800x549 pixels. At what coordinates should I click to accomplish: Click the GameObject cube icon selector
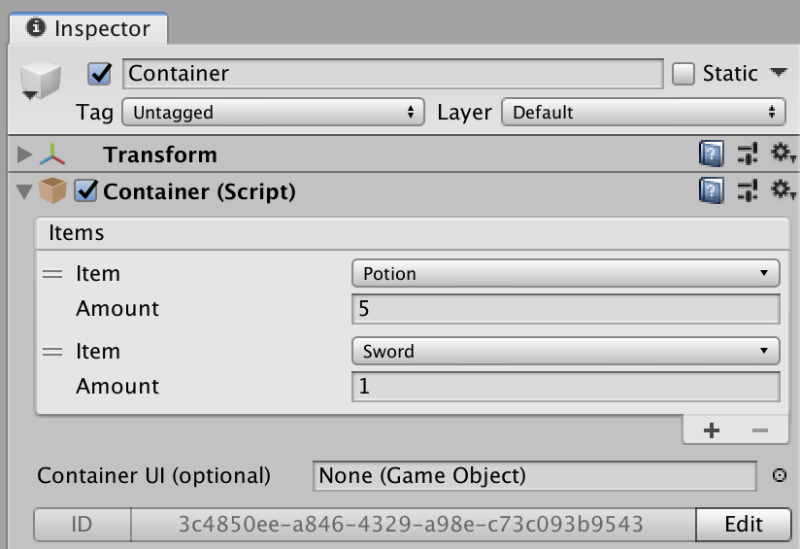click(x=40, y=81)
